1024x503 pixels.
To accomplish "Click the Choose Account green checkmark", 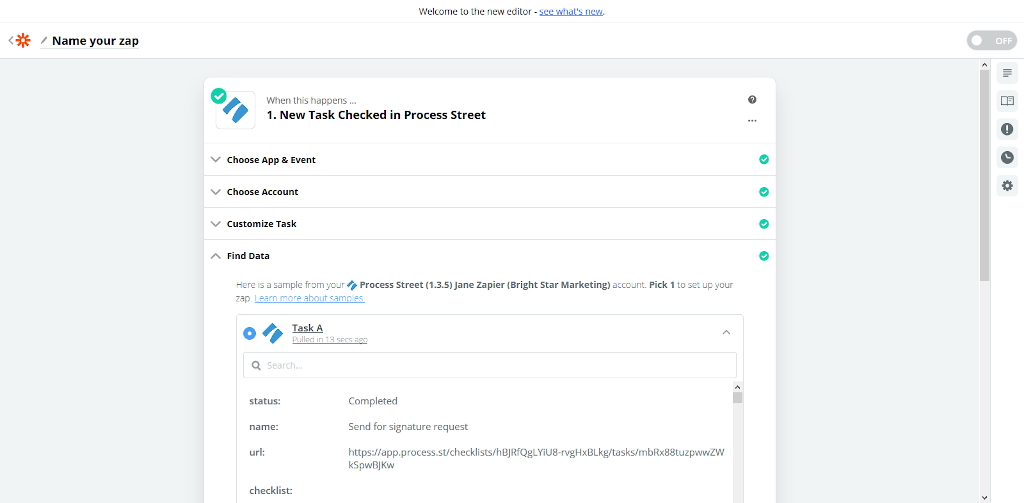I will (x=763, y=192).
